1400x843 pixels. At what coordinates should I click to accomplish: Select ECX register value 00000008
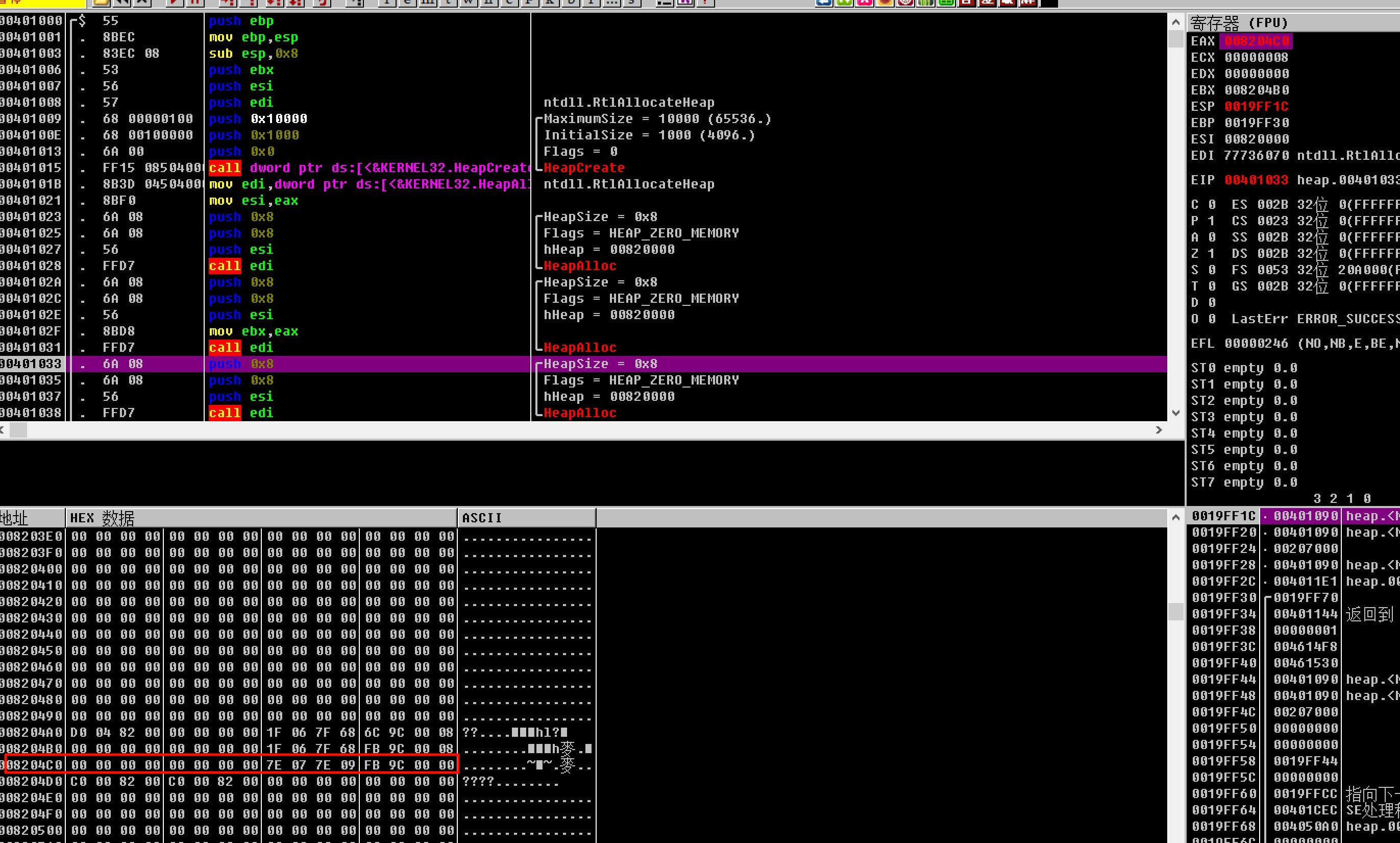click(1257, 57)
